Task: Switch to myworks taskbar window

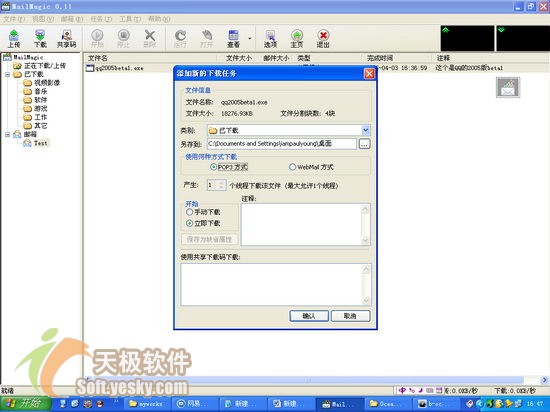Action: click(x=146, y=404)
